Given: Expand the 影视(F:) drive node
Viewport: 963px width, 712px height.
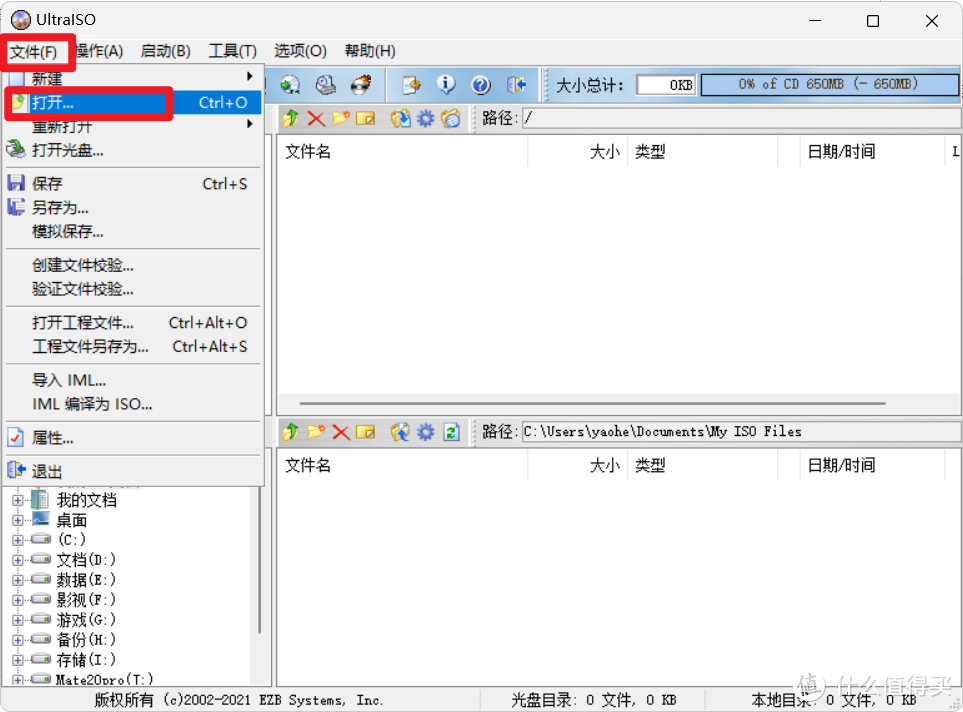Looking at the screenshot, I should click(x=18, y=600).
